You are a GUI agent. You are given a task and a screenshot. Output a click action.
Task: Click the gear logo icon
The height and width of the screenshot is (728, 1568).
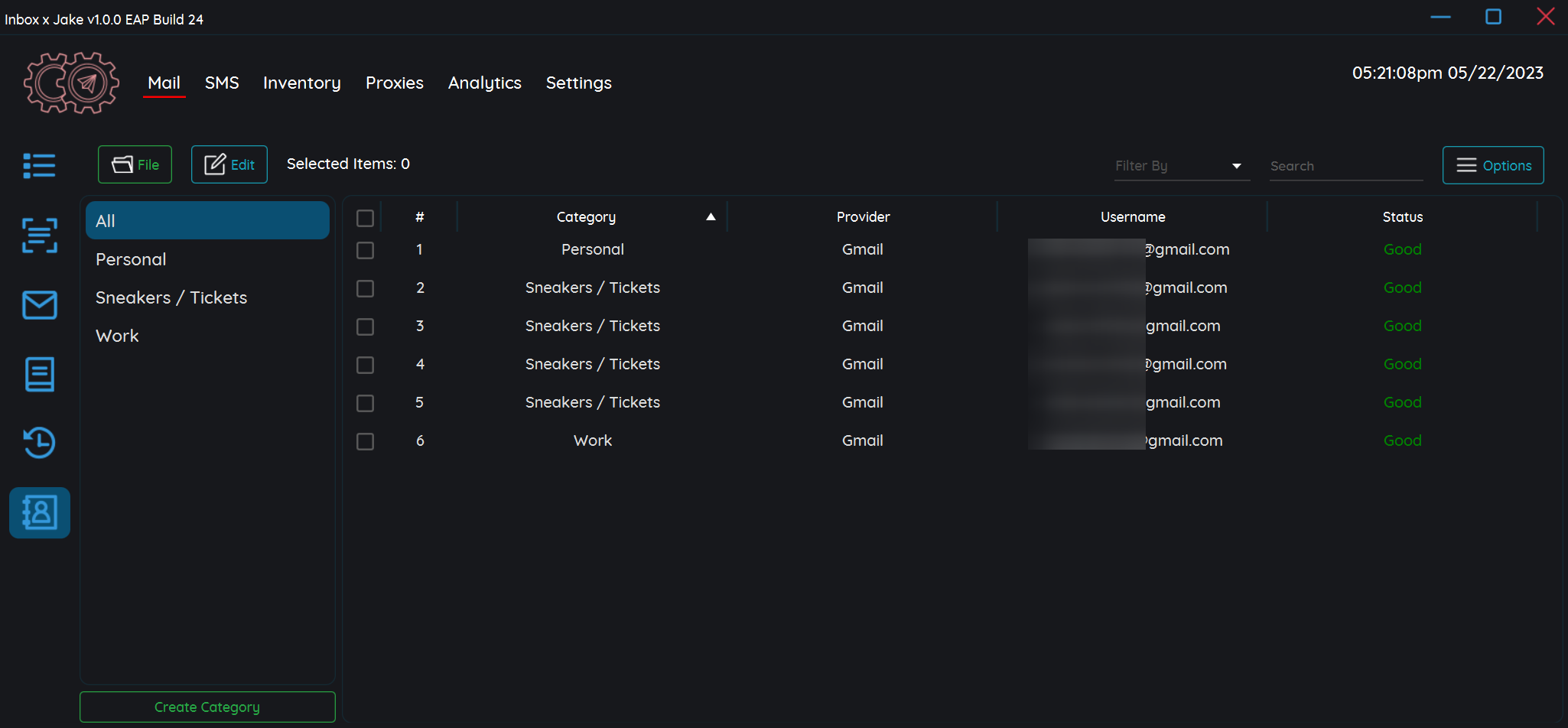click(71, 83)
